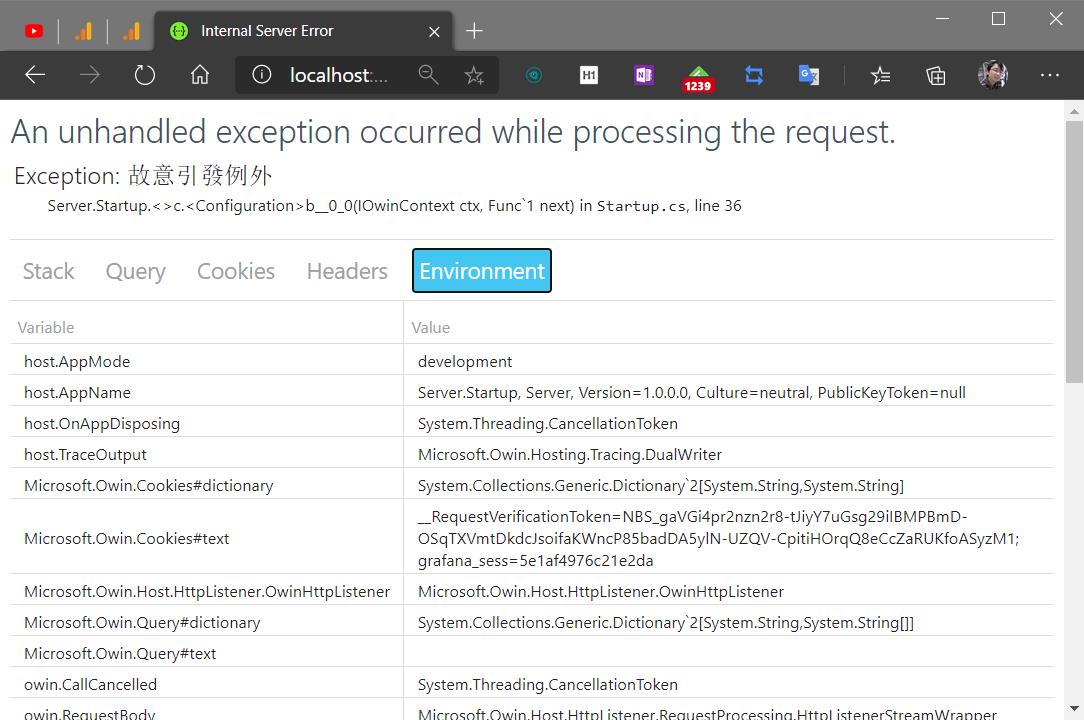Open the Google Translate extension

[807, 75]
